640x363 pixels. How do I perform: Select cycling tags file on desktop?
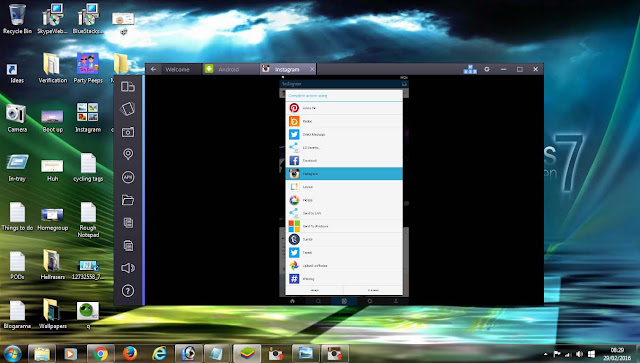[x=88, y=167]
